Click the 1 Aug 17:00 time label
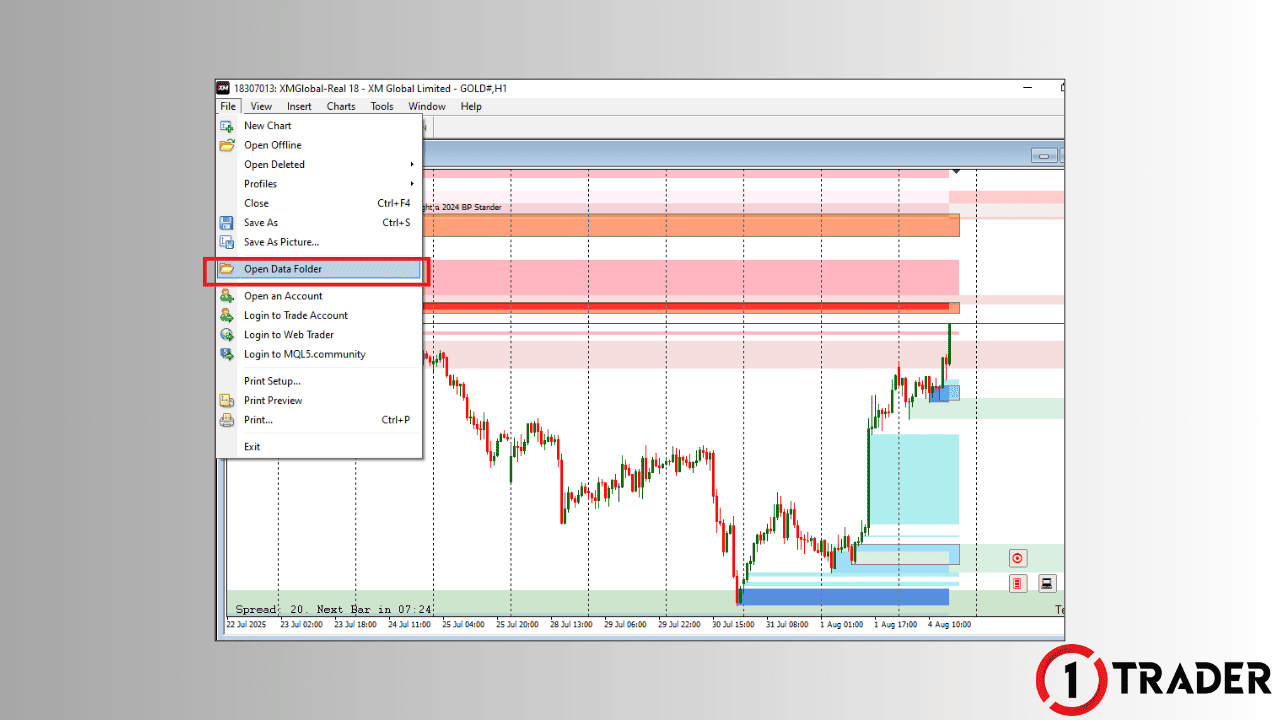 point(895,625)
